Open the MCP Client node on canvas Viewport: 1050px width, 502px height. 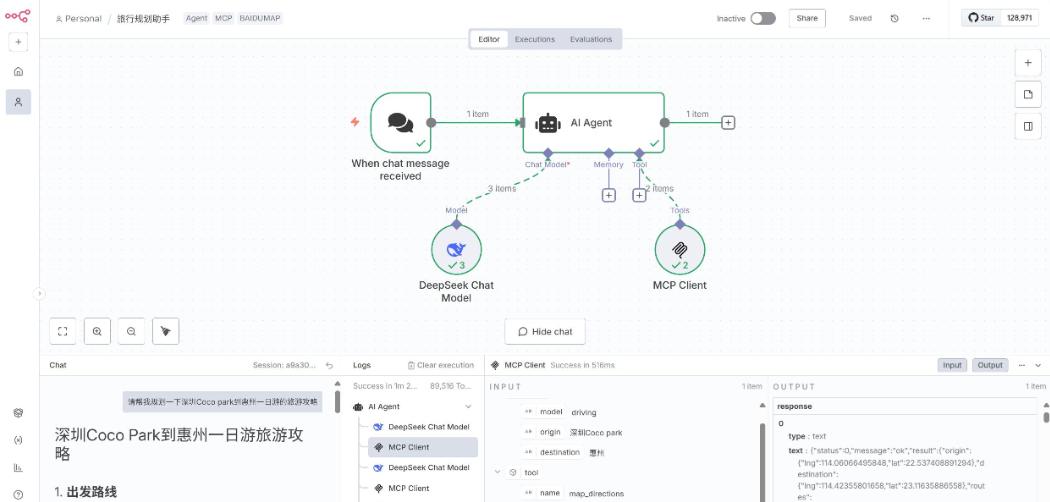(x=680, y=250)
